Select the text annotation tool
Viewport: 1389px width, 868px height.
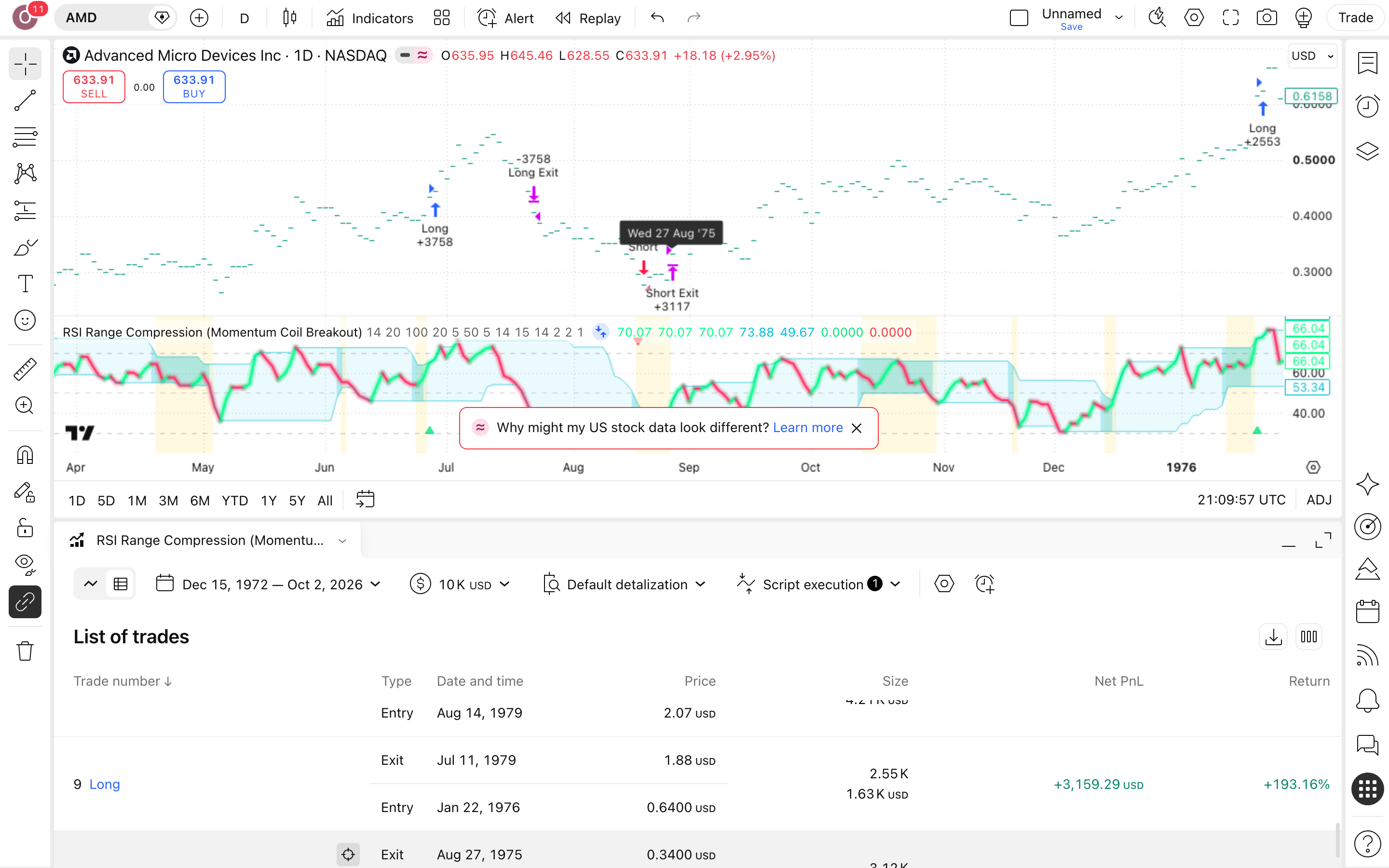(25, 284)
